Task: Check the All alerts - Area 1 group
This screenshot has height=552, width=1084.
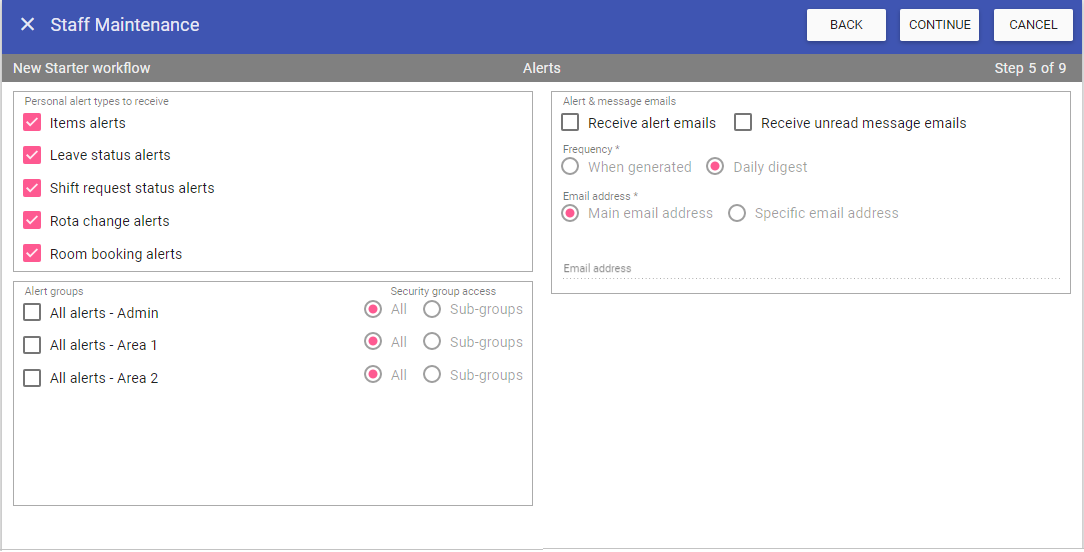Action: pos(32,345)
